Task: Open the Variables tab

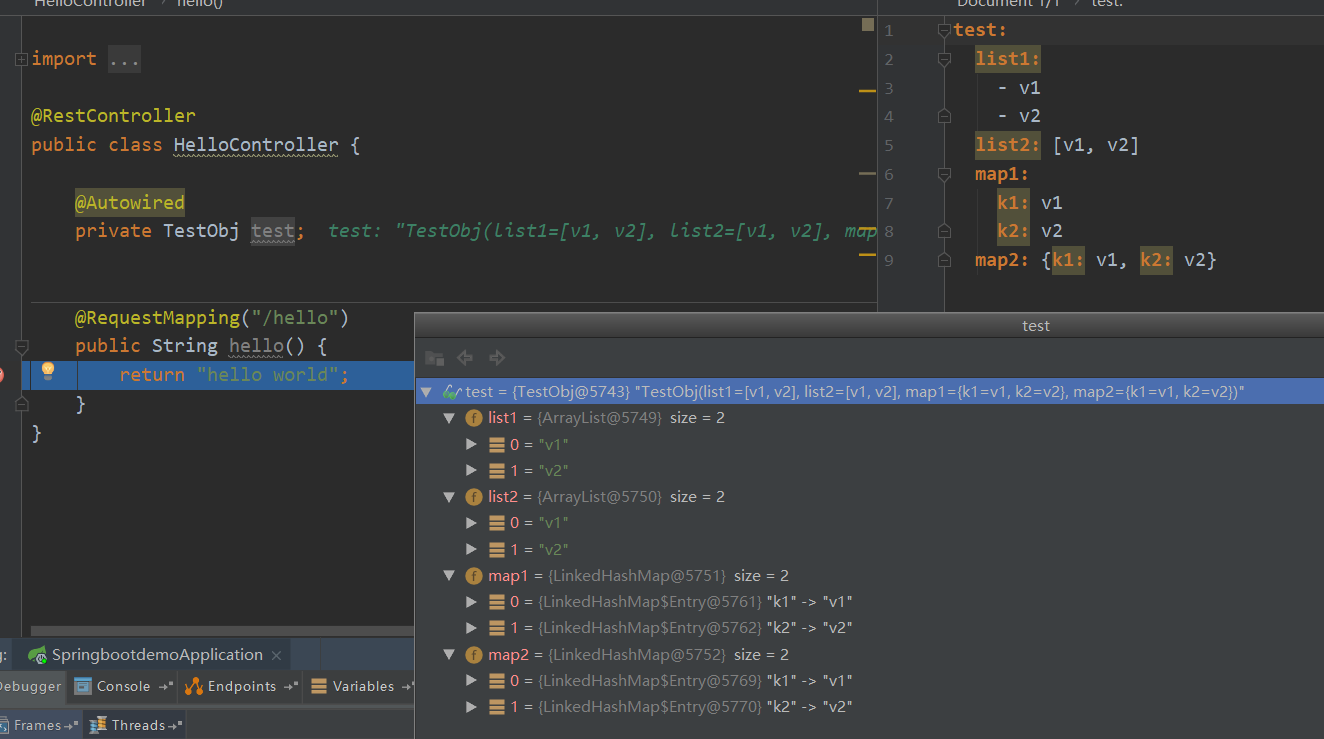Action: coord(360,686)
